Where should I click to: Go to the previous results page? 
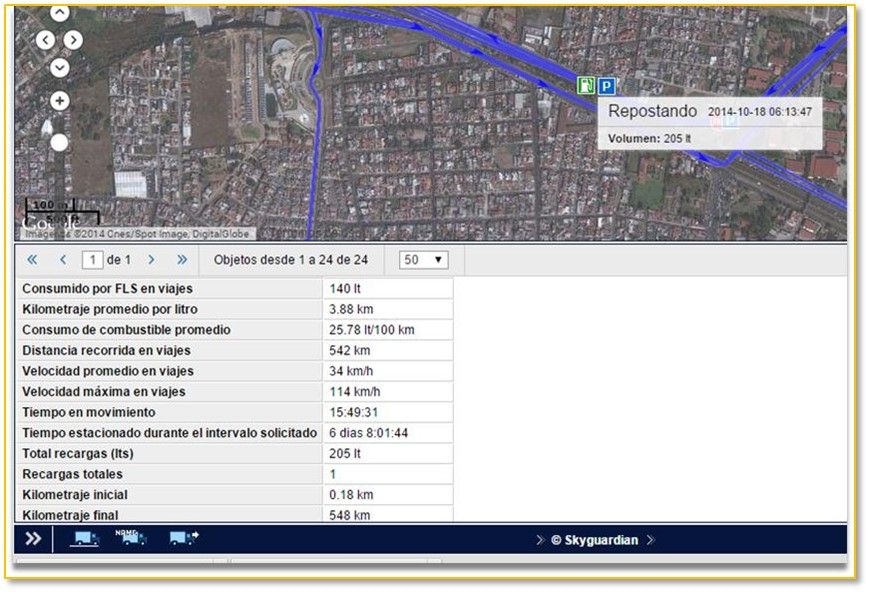tap(62, 260)
